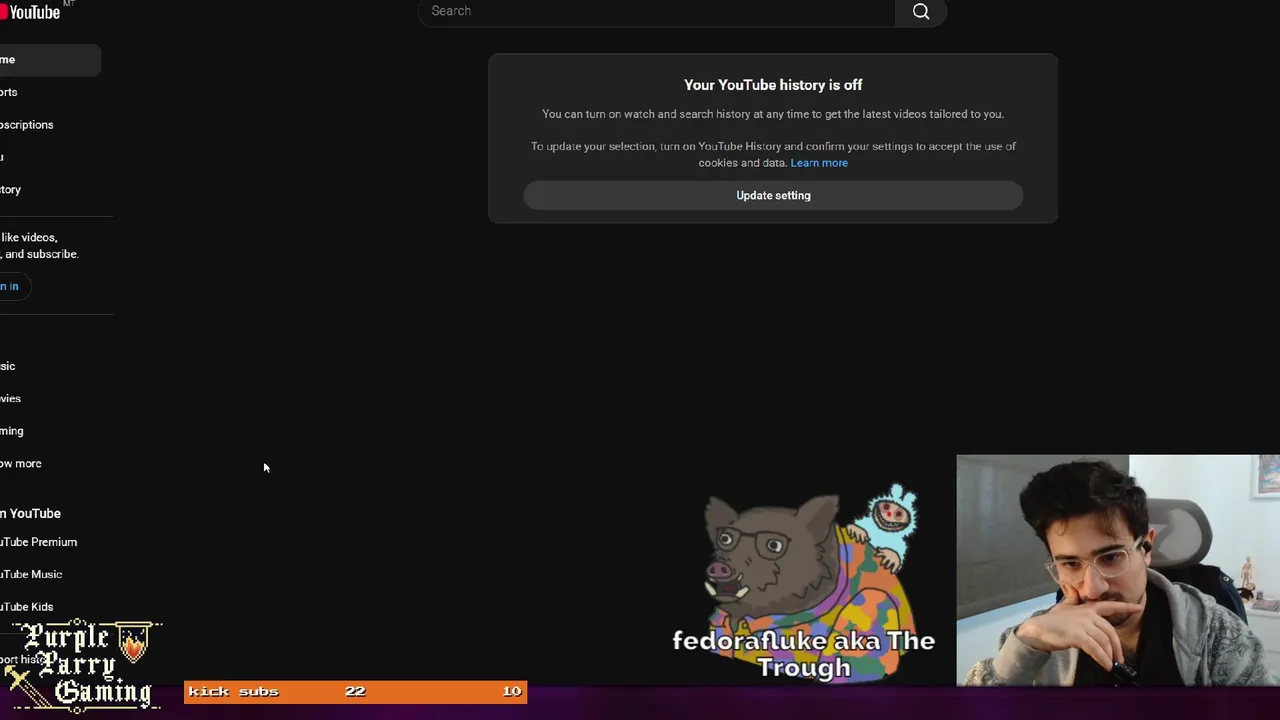Click 'Your YouTube history is off' heading
Image resolution: width=1280 pixels, height=720 pixels.
pyautogui.click(x=773, y=85)
